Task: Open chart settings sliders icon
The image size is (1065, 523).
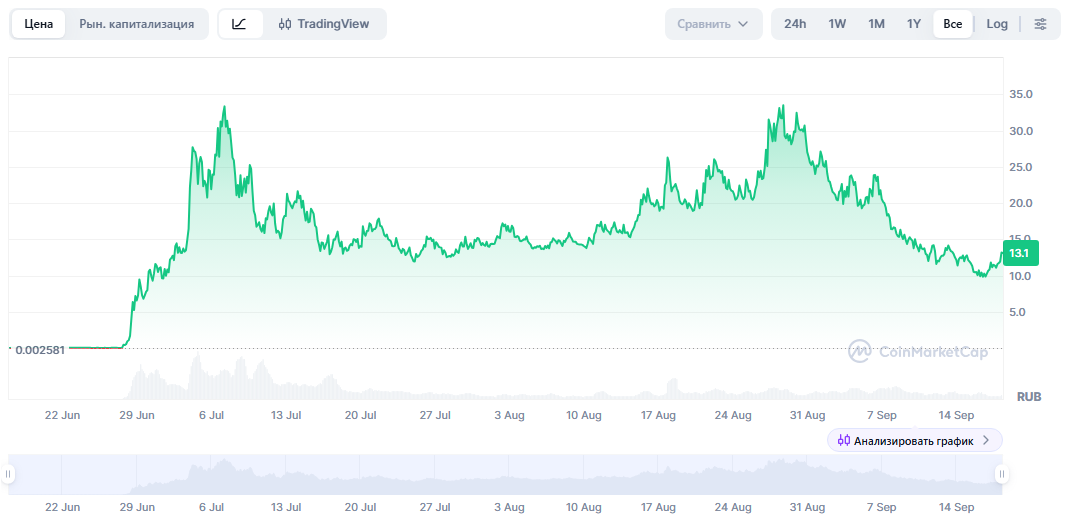Action: (1040, 24)
